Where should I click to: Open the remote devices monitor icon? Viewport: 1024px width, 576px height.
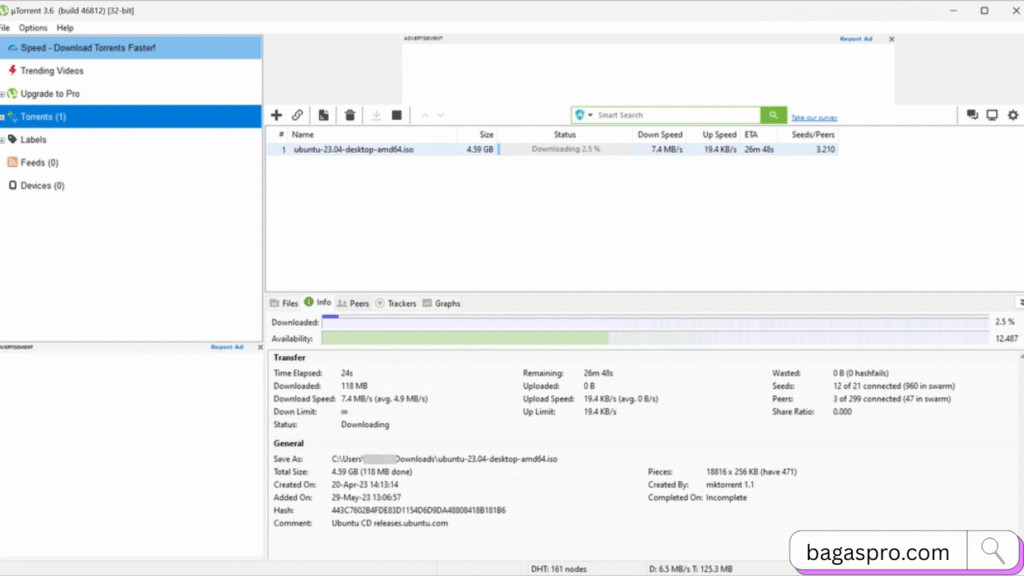pos(991,115)
